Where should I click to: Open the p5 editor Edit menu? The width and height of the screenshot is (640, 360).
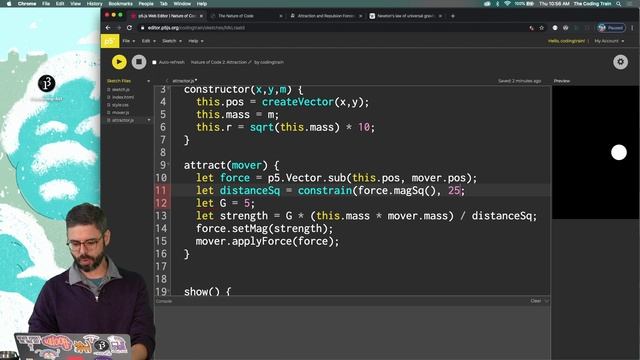click(149, 41)
